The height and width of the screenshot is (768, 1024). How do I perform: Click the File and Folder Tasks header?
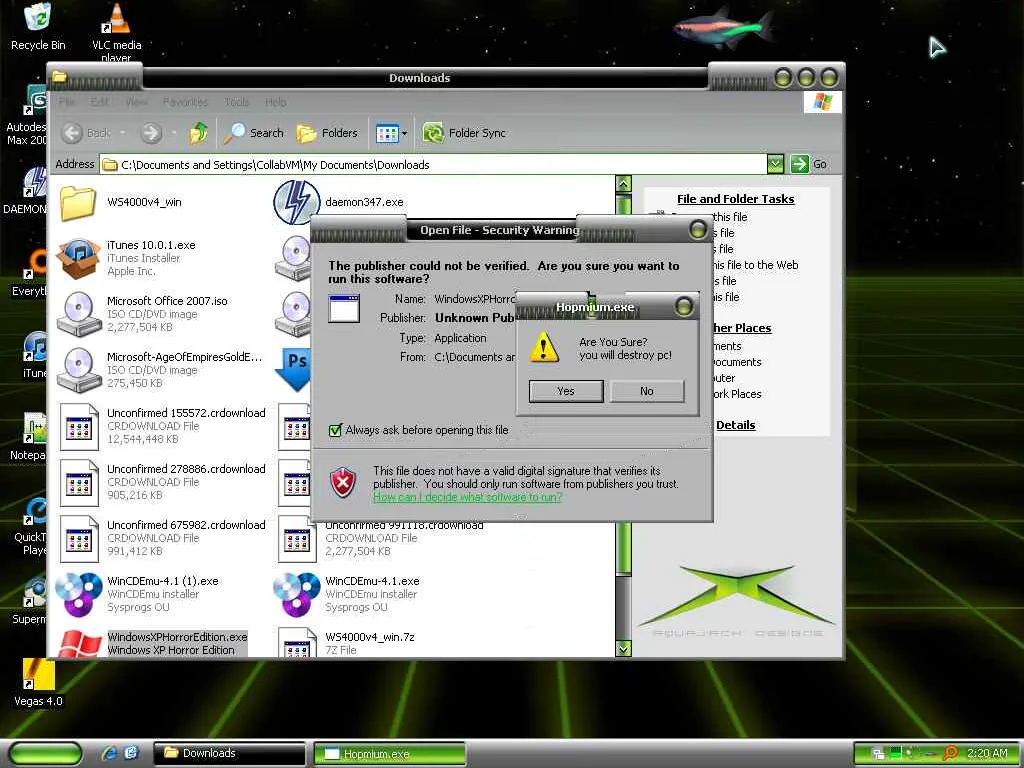735,199
